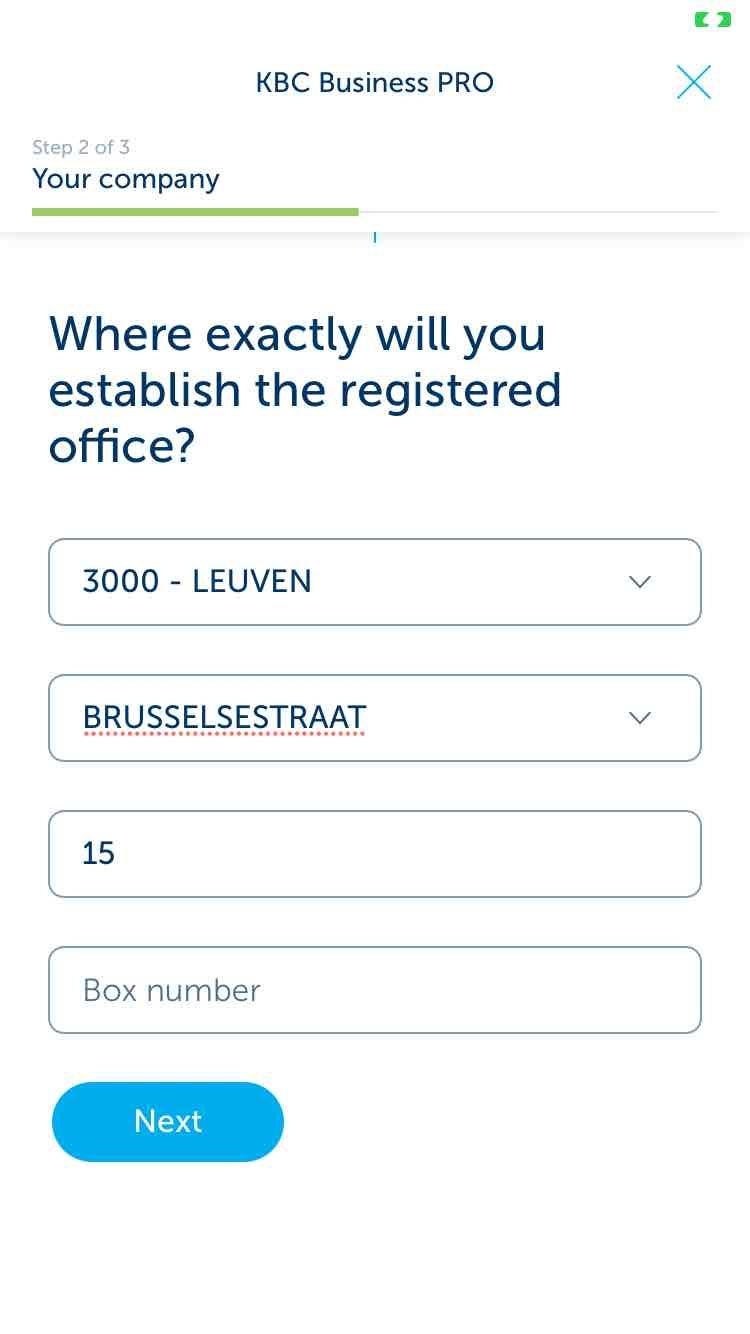Click the number 15 in the house number field
The width and height of the screenshot is (750, 1334).
99,854
